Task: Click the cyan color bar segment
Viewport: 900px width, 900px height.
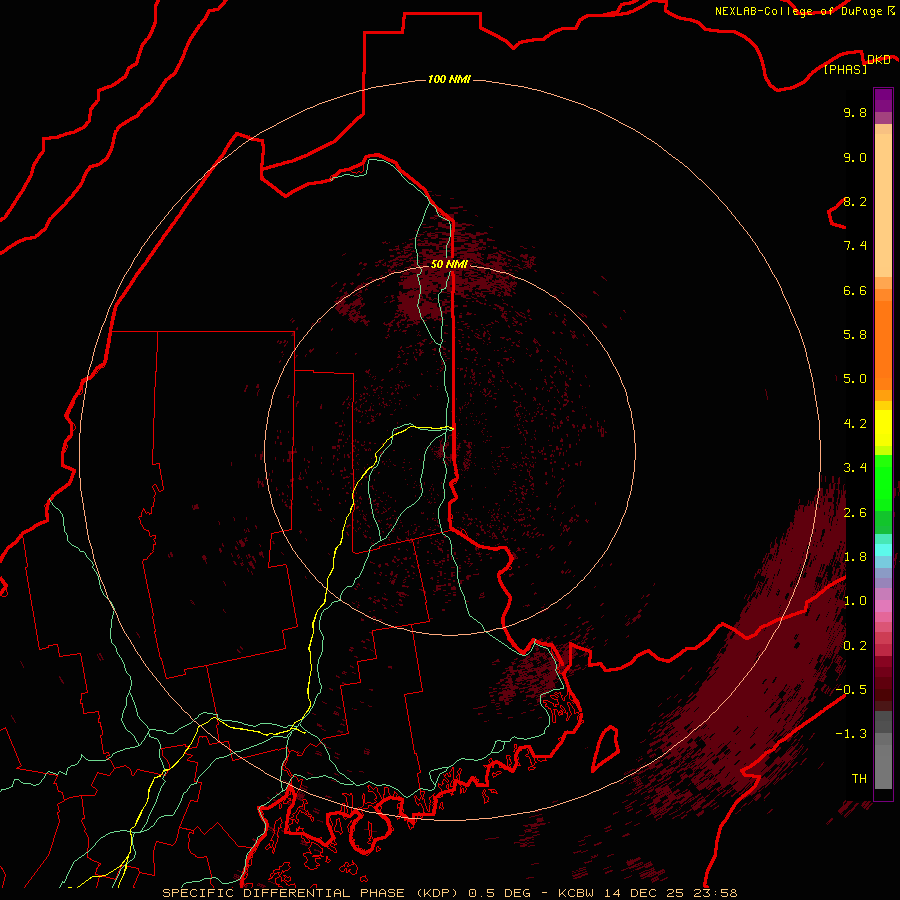Action: pyautogui.click(x=883, y=550)
